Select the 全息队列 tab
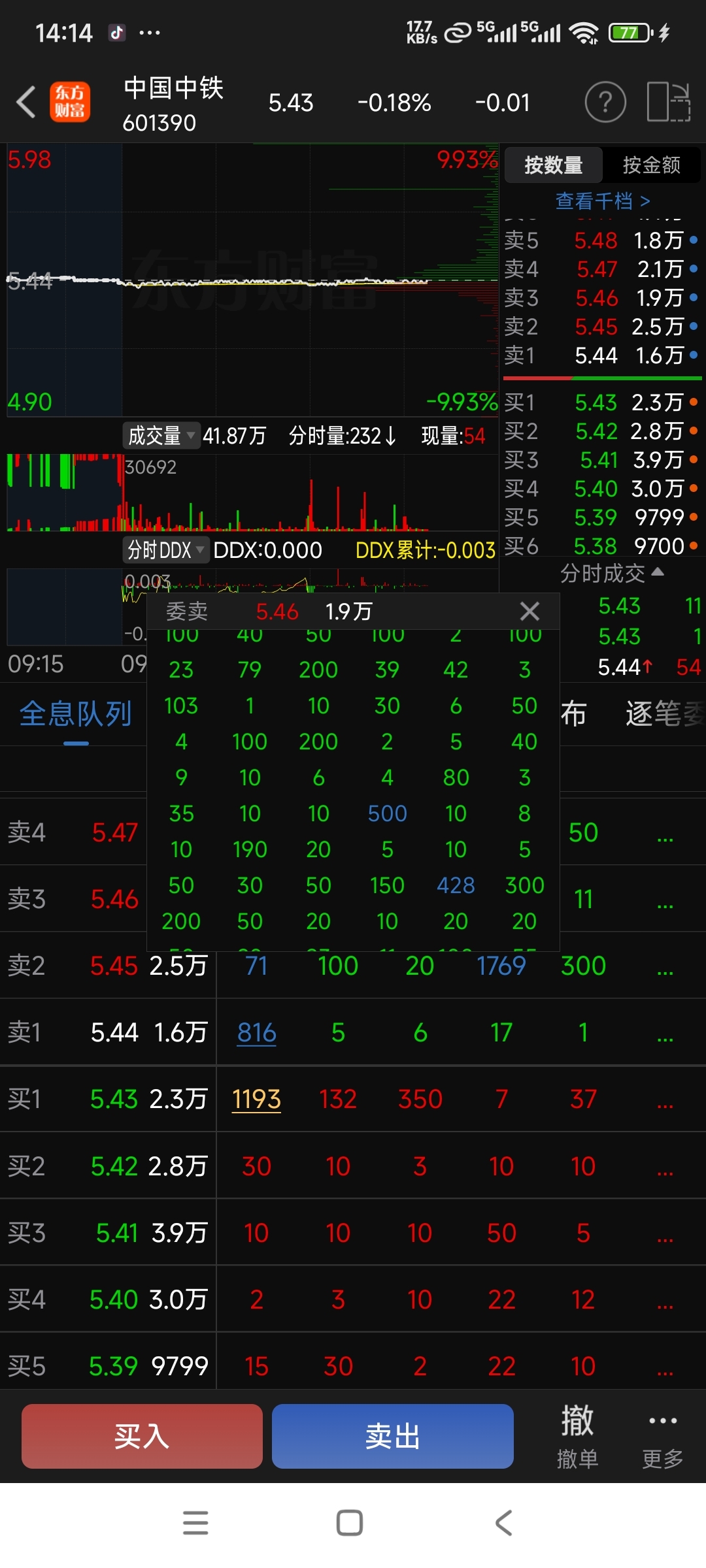Viewport: 706px width, 1568px height. (x=76, y=714)
